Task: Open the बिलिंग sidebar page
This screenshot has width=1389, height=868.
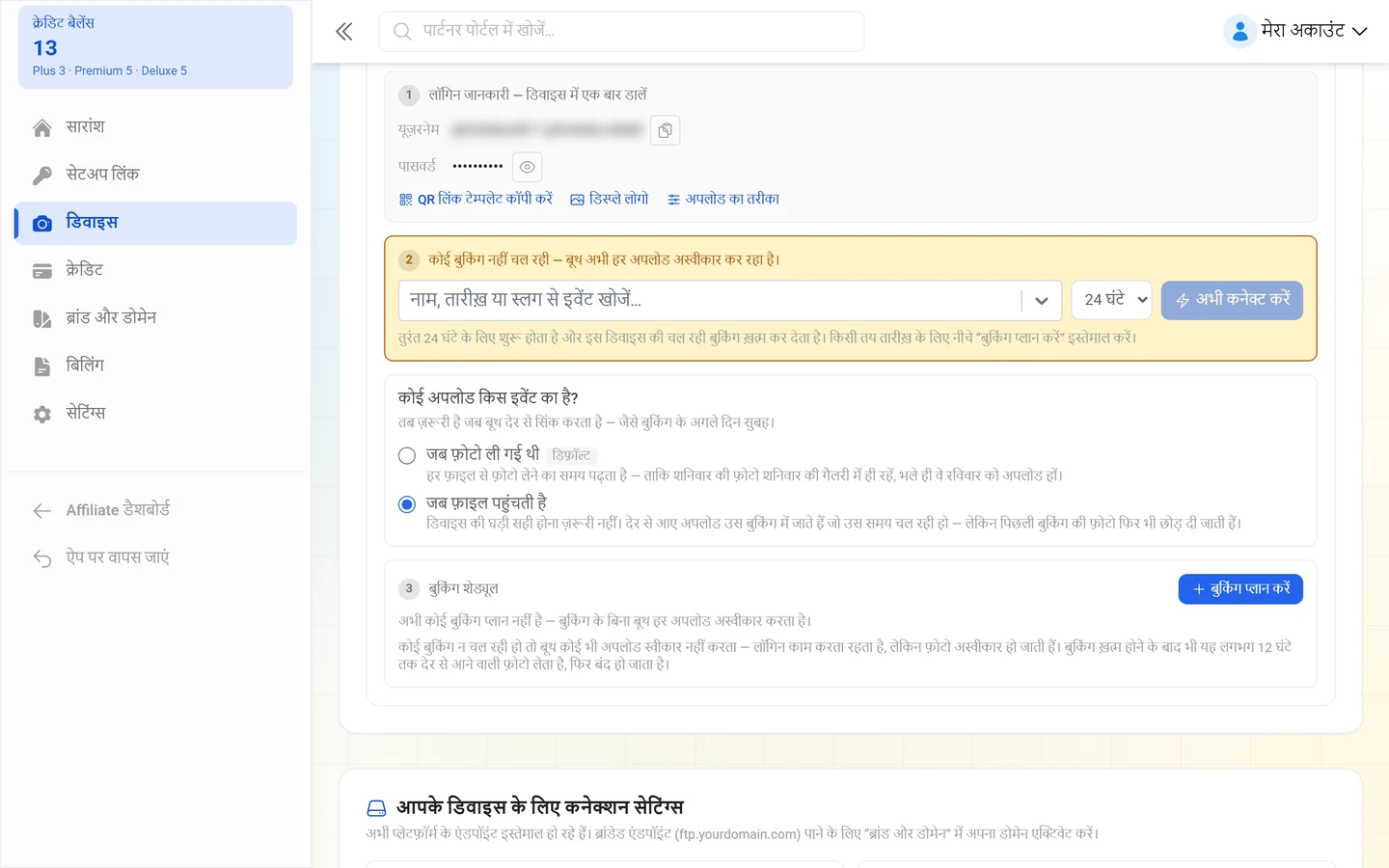Action: point(155,366)
